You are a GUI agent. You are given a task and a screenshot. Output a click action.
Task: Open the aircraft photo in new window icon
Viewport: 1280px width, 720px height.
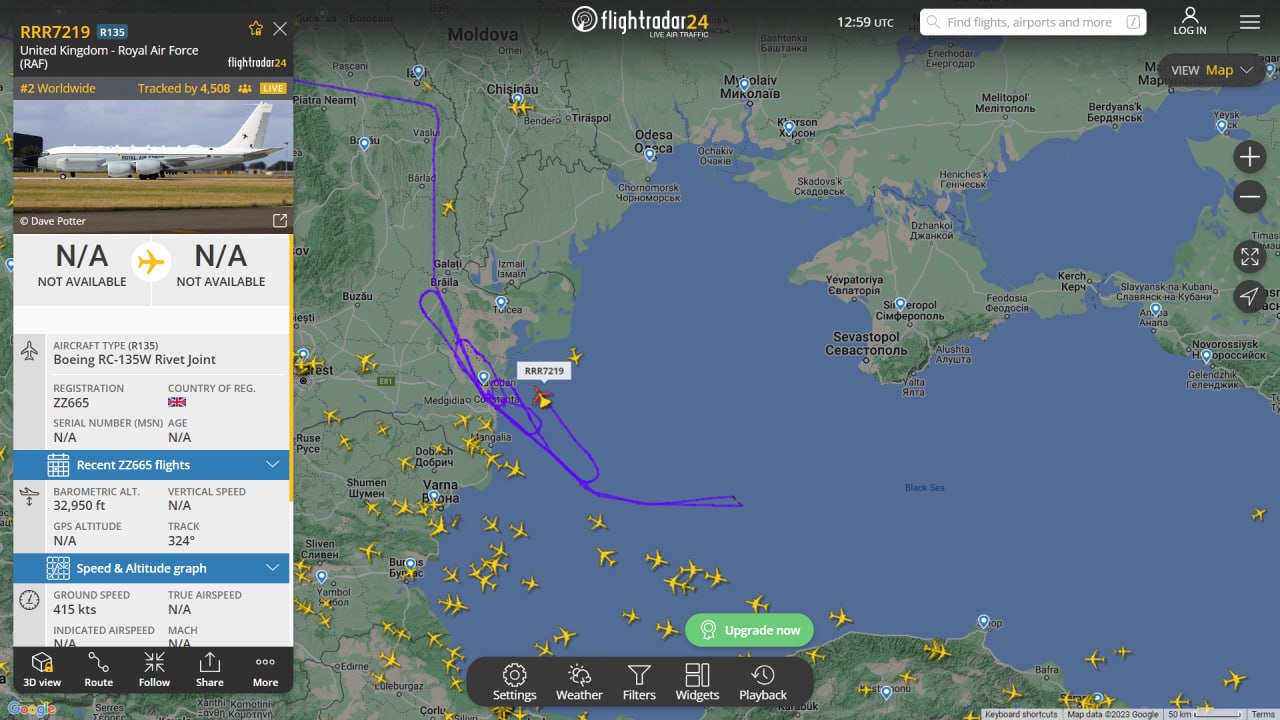[280, 221]
